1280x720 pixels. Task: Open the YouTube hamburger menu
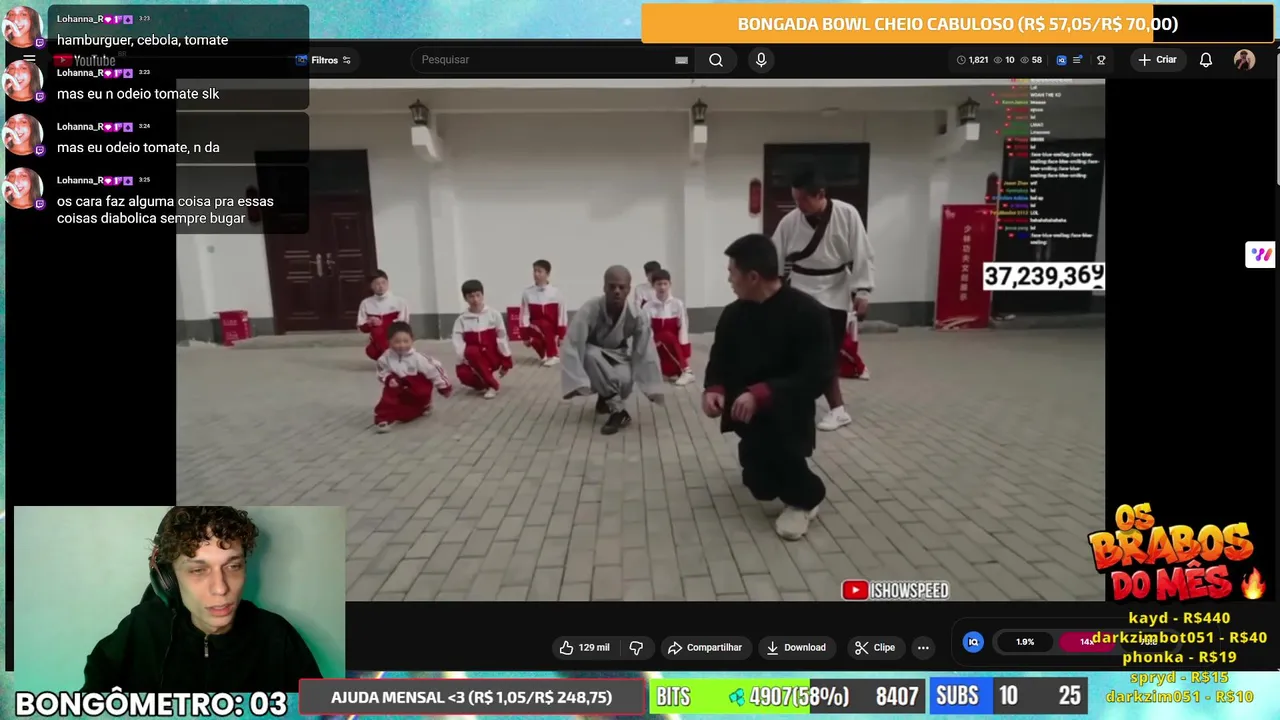click(x=29, y=60)
